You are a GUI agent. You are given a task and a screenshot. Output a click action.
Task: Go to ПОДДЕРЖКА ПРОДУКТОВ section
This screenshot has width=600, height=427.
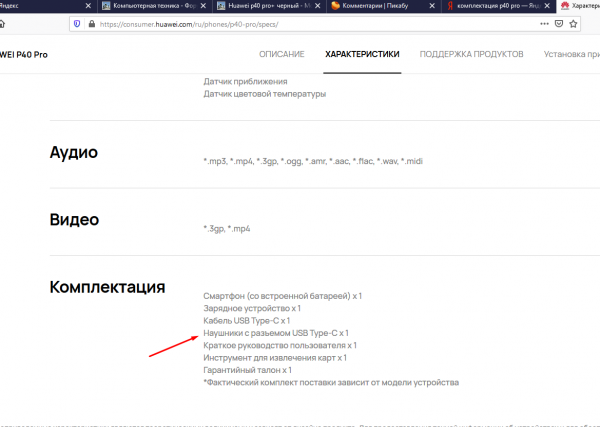click(471, 53)
